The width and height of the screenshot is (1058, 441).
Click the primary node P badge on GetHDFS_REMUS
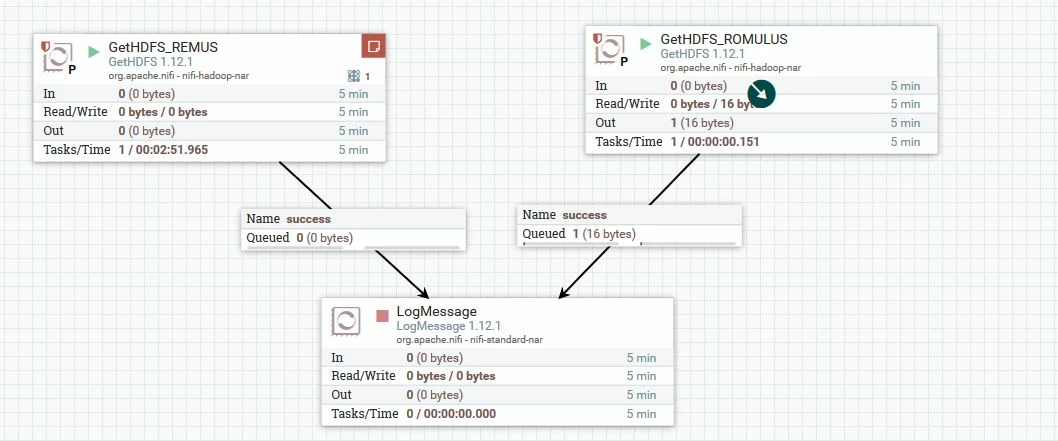[72, 69]
